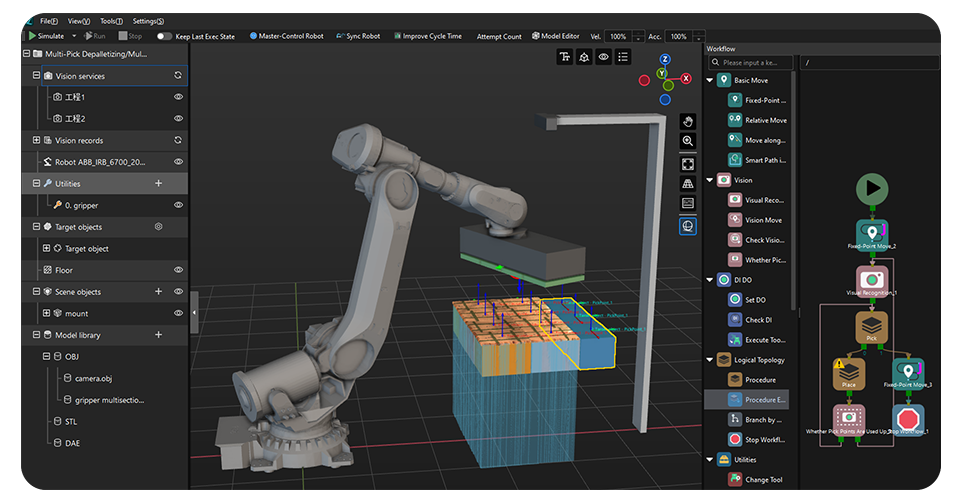Select the pan hand tool in viewport

pyautogui.click(x=688, y=120)
